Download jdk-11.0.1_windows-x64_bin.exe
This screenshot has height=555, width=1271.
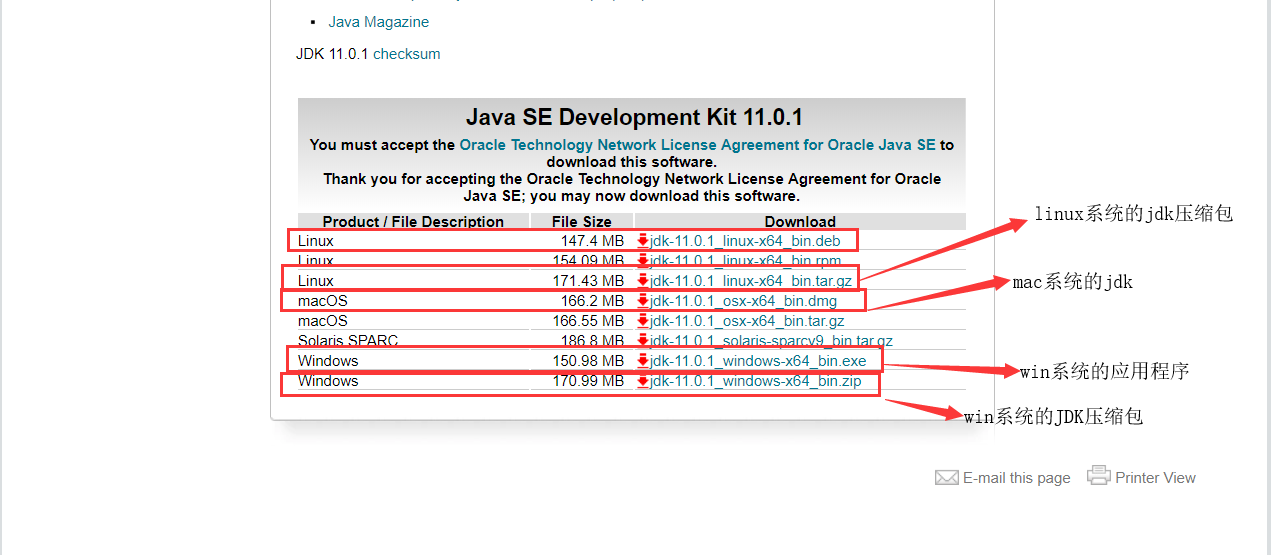pyautogui.click(x=758, y=361)
